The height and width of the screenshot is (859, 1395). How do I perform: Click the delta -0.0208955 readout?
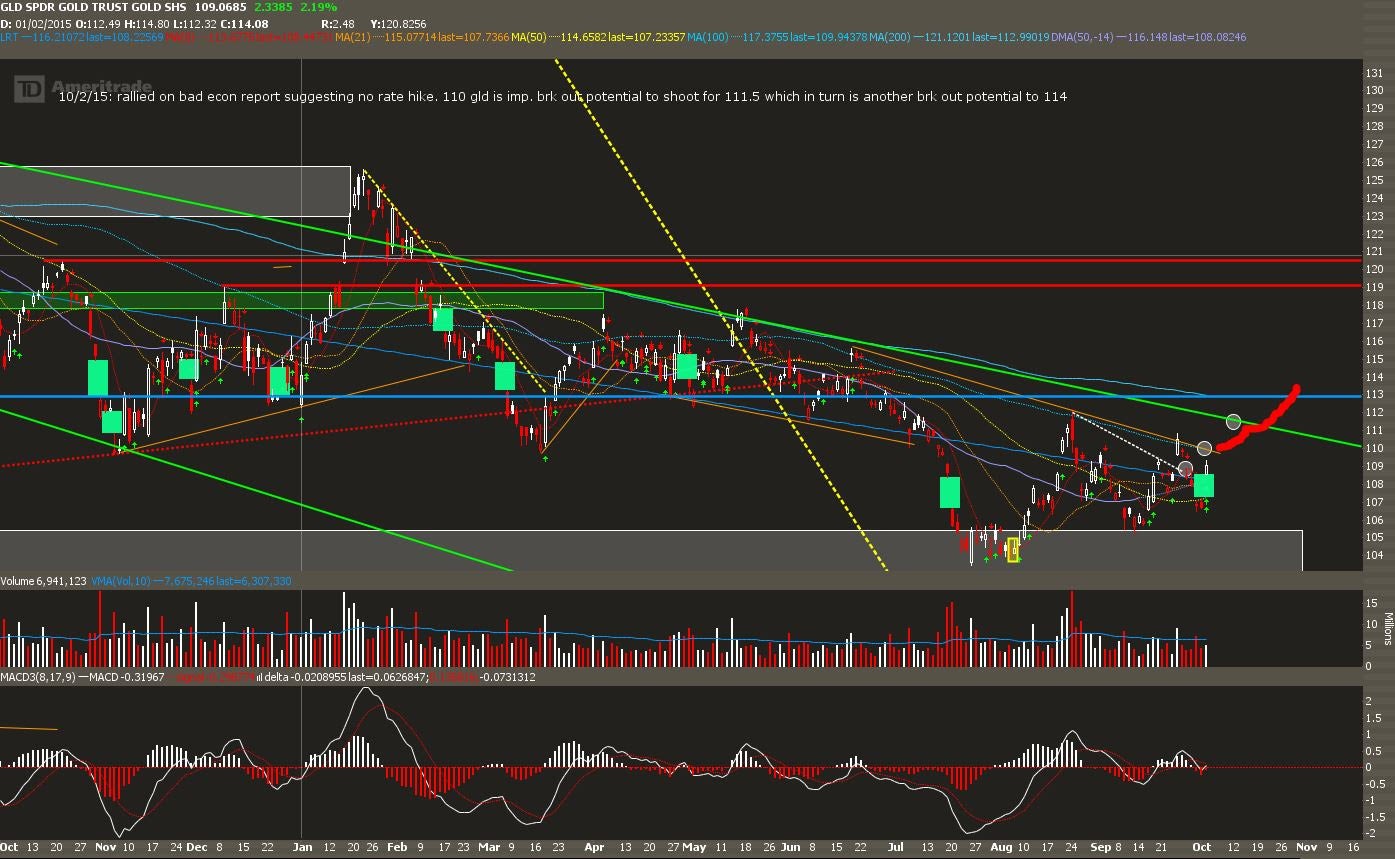[304, 677]
